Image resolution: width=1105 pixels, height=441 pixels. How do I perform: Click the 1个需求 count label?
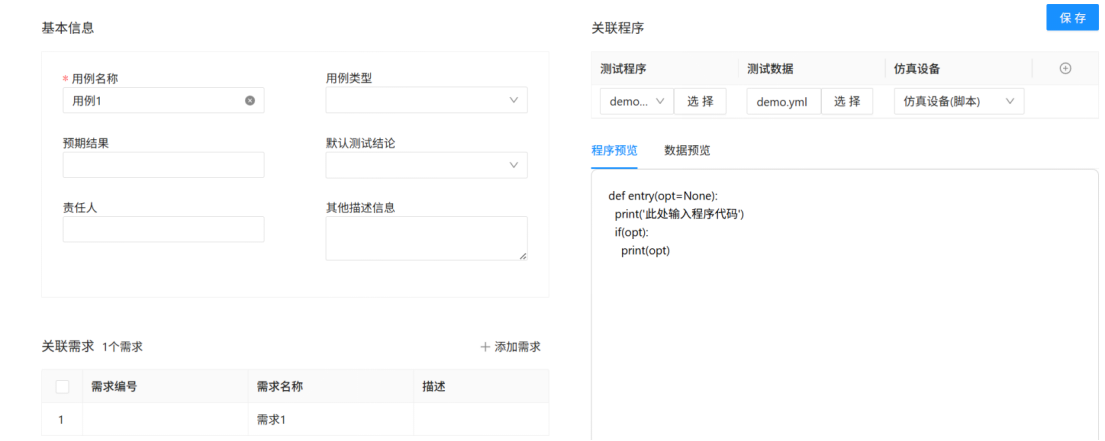(x=123, y=347)
